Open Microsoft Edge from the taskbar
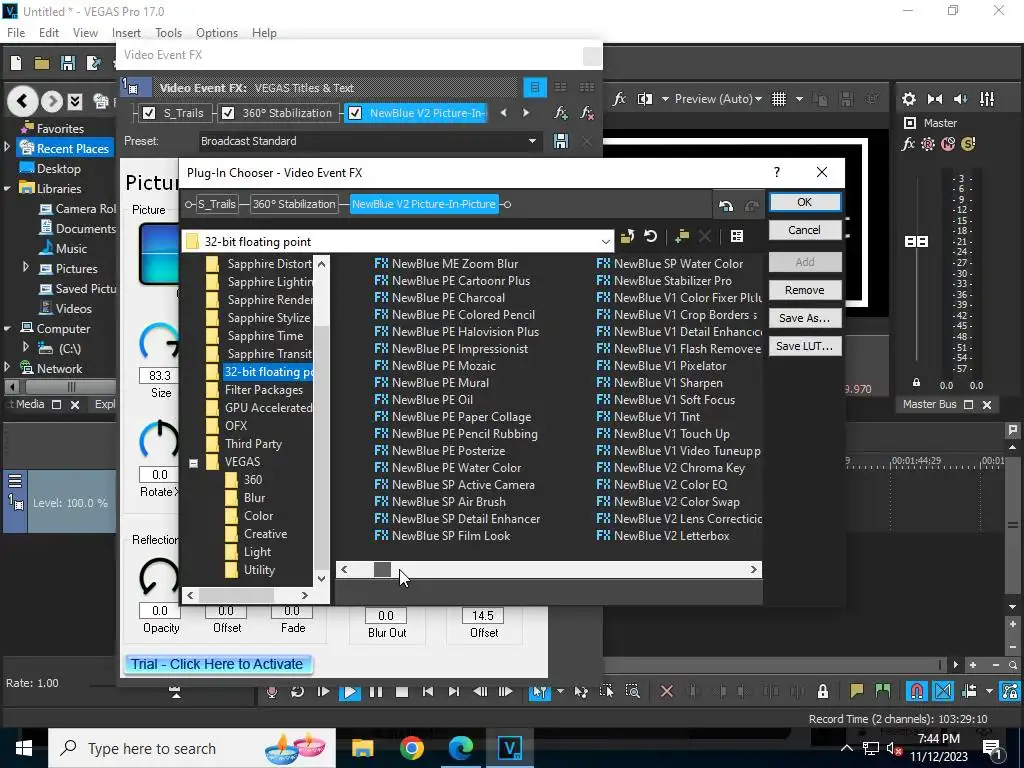Viewport: 1024px width, 768px height. (x=460, y=748)
